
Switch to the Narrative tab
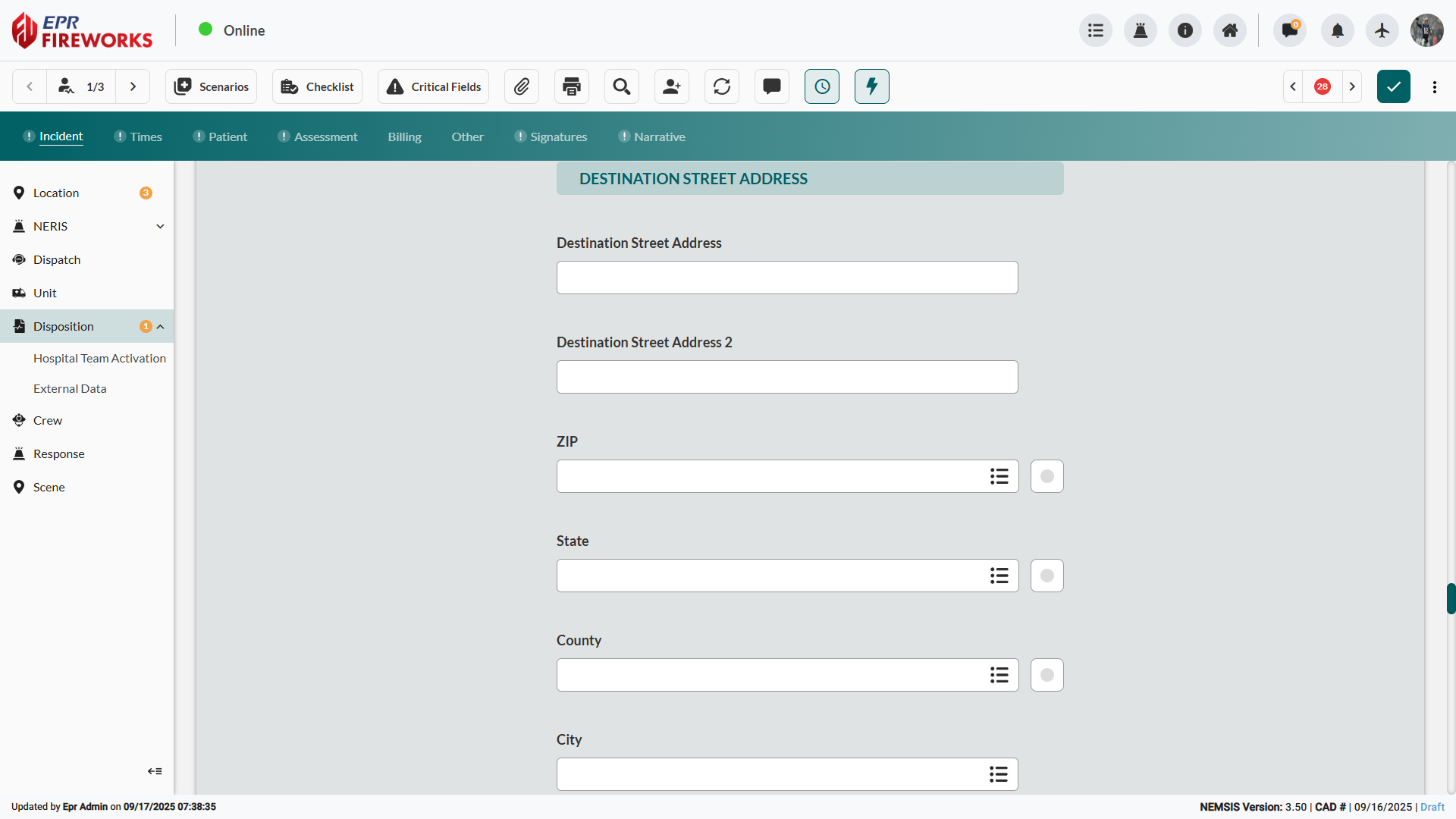click(x=659, y=136)
